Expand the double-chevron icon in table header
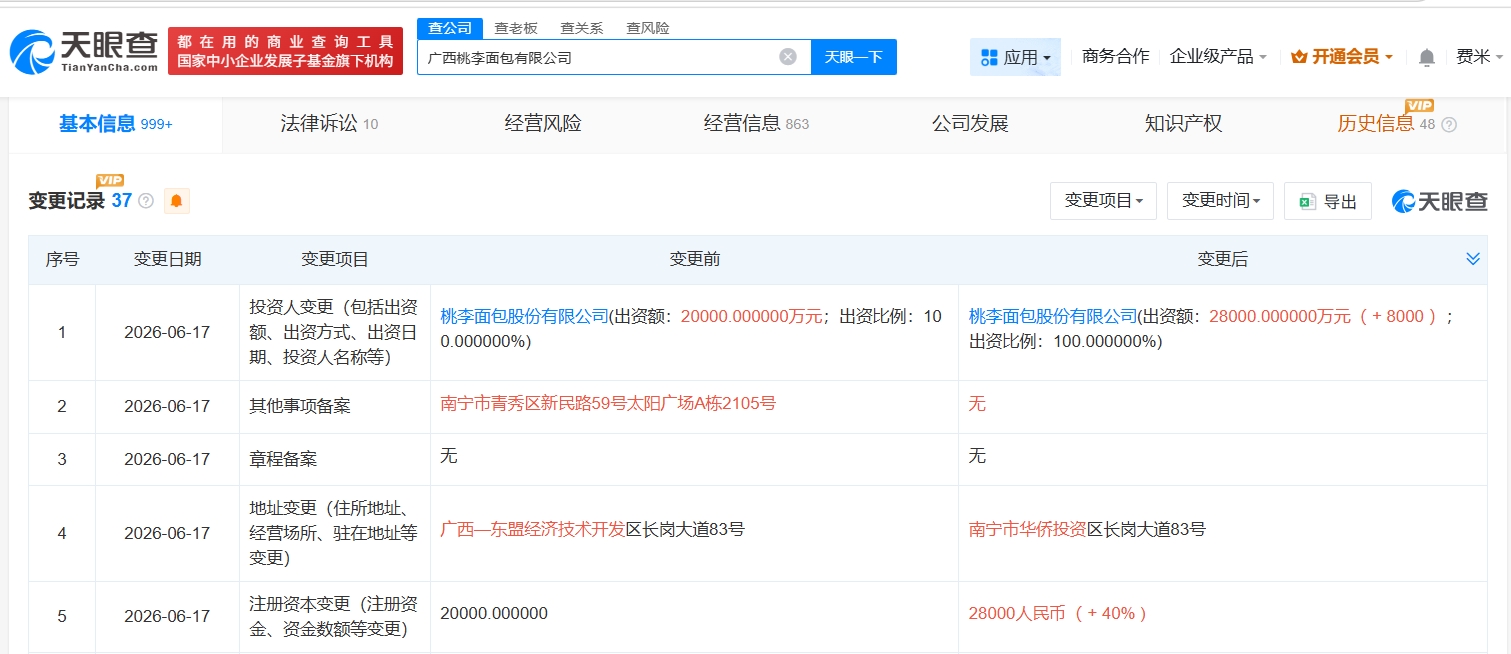The width and height of the screenshot is (1511, 654). [x=1473, y=259]
